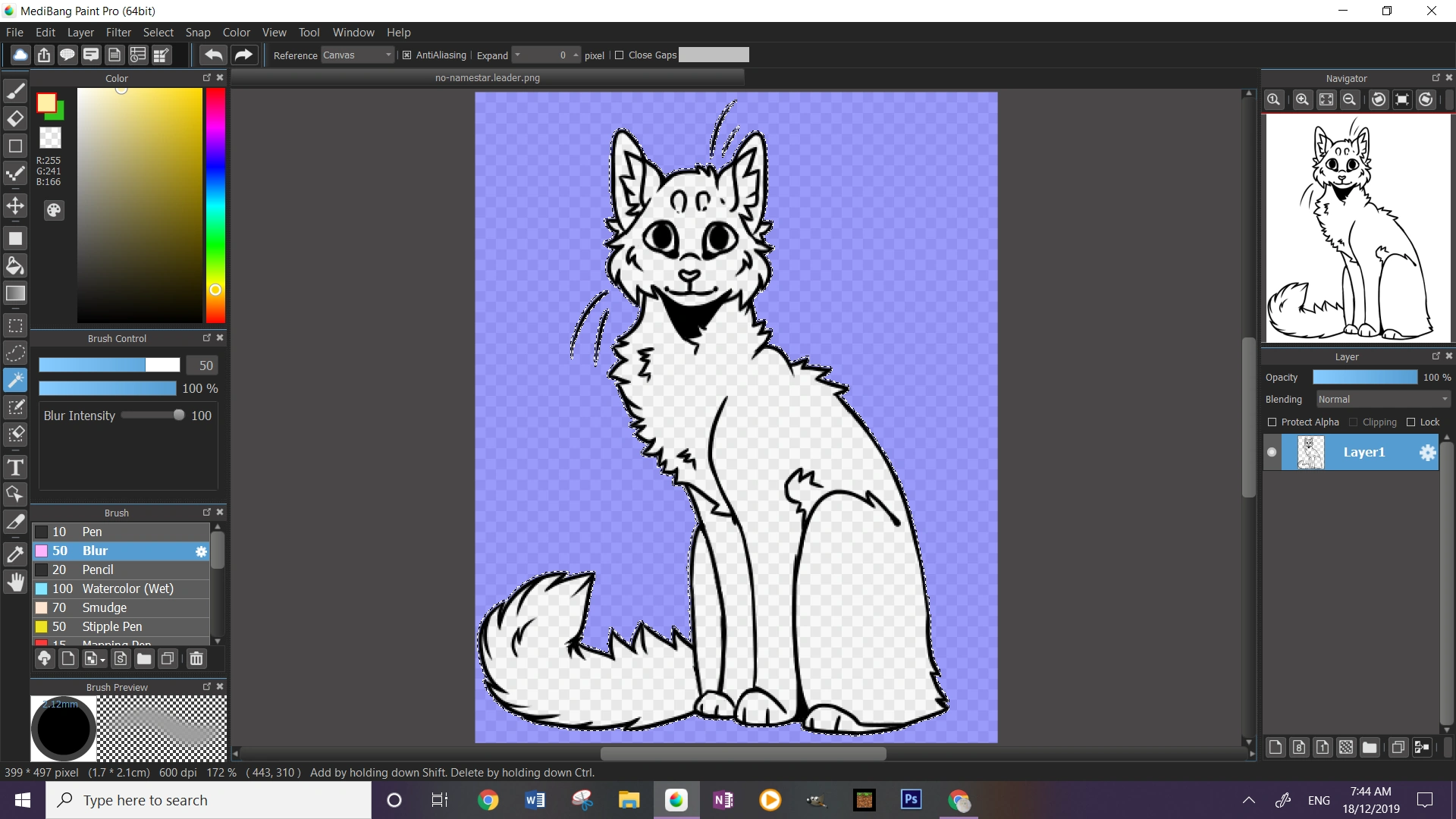1456x819 pixels.
Task: Toggle the AntiAliasing checkbox
Action: point(407,55)
